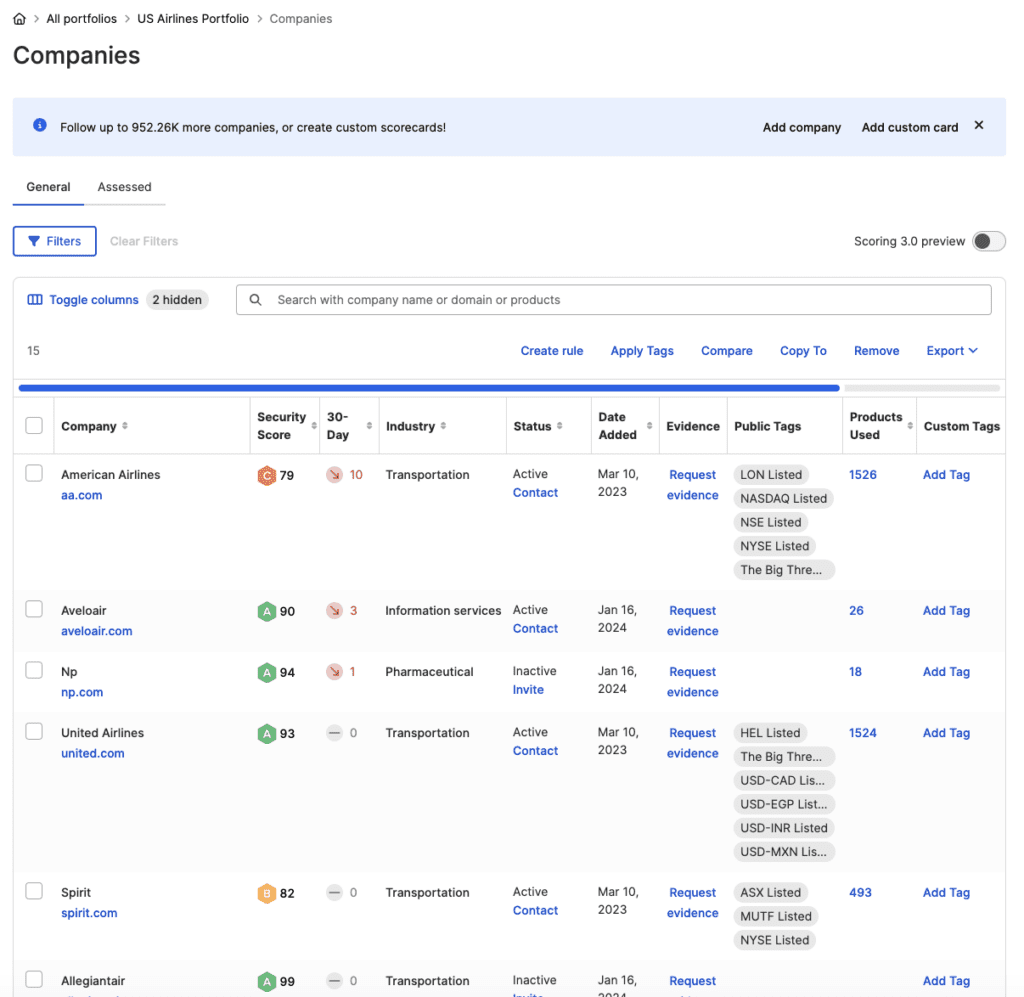1024x997 pixels.
Task: Open the aa.com domain link
Action: point(82,495)
